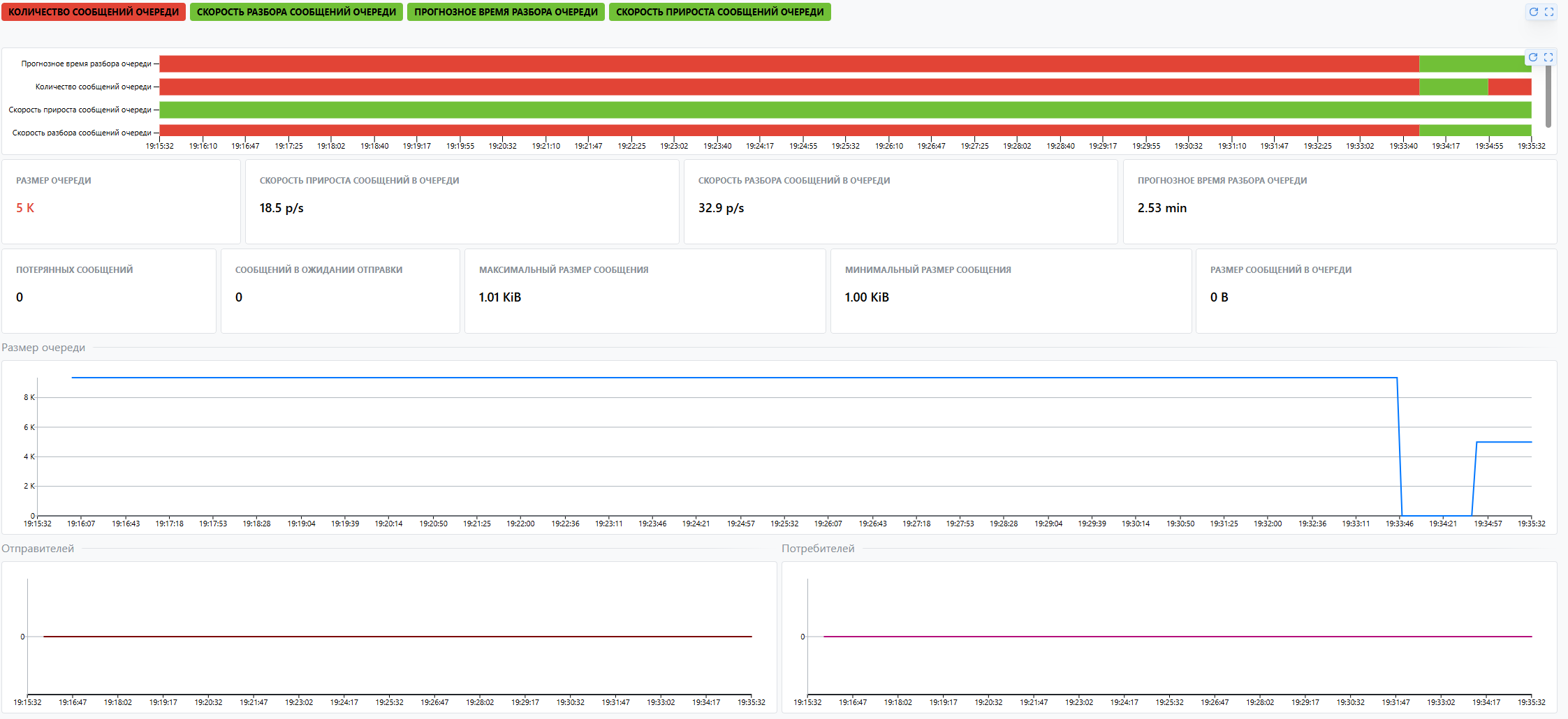Click the 'Потерянных сообщений' stat card

109,291
